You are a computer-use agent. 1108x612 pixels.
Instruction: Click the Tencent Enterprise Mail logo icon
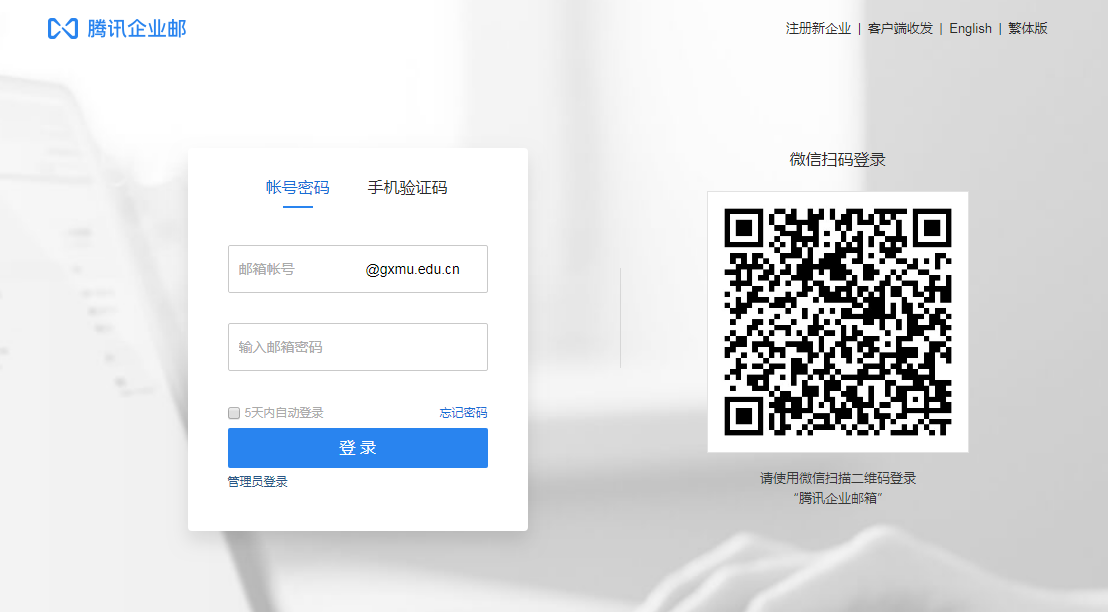coord(62,28)
